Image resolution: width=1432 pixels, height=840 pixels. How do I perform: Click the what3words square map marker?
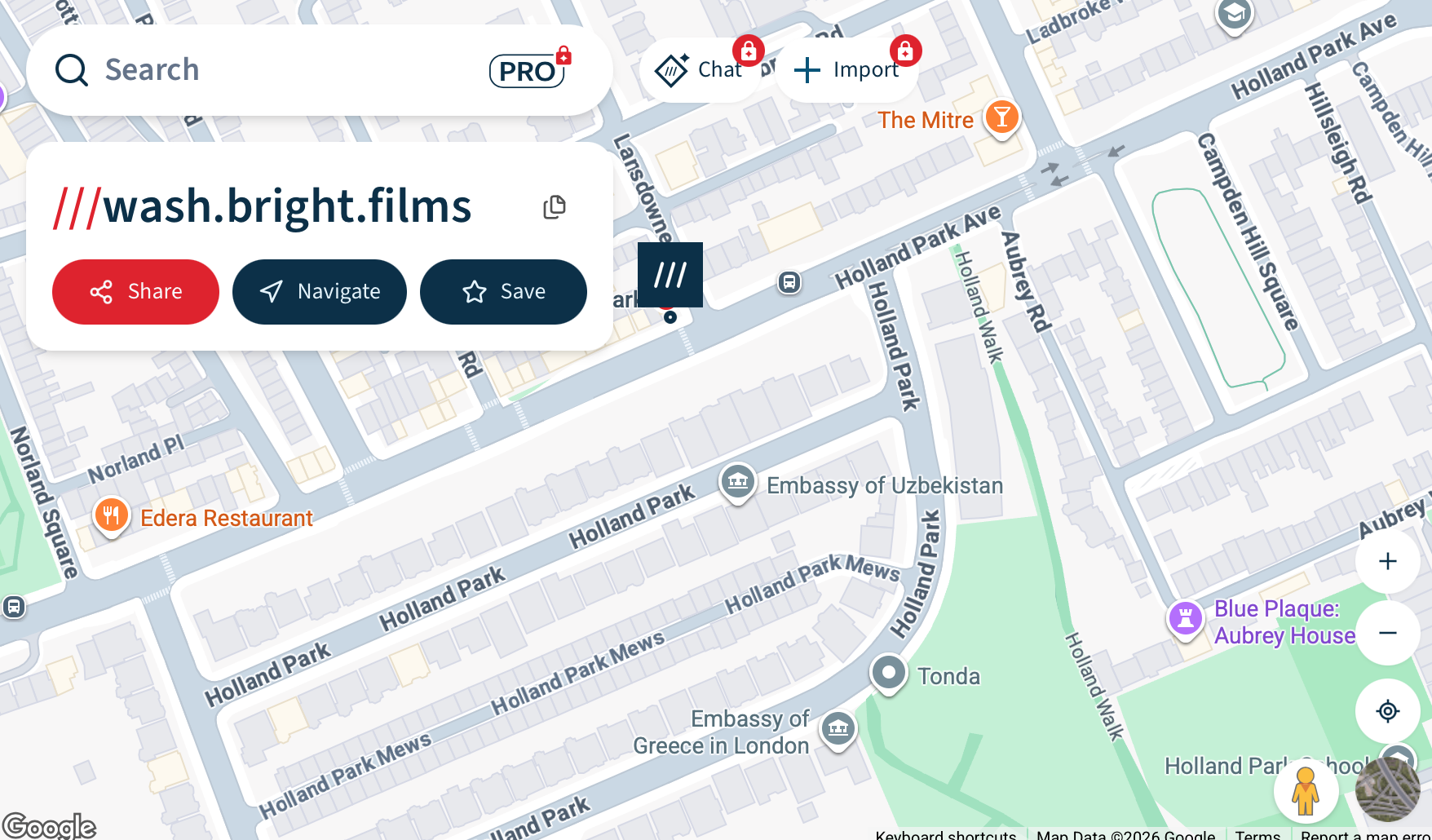[x=670, y=275]
